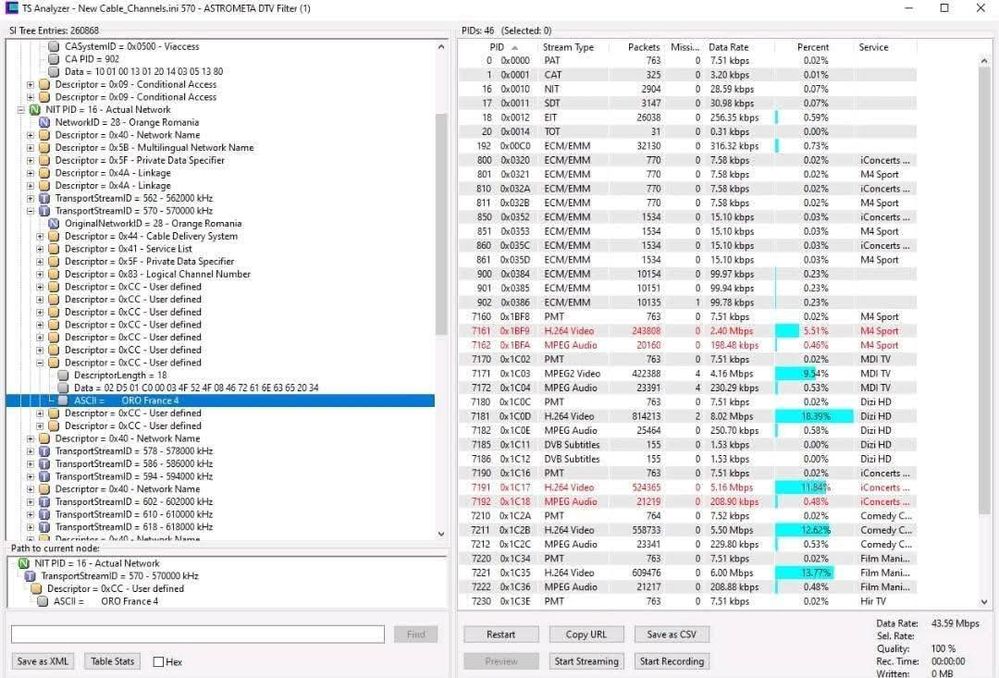Click the NetworkID 28 Orange Romania icon

tap(44, 122)
